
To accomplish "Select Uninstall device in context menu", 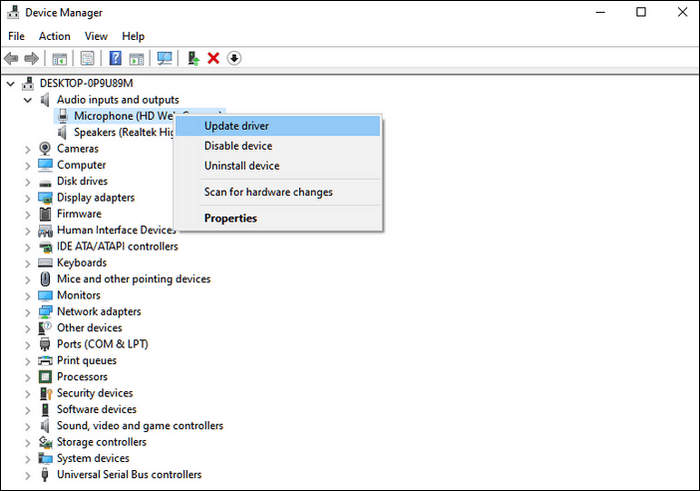I will point(278,166).
